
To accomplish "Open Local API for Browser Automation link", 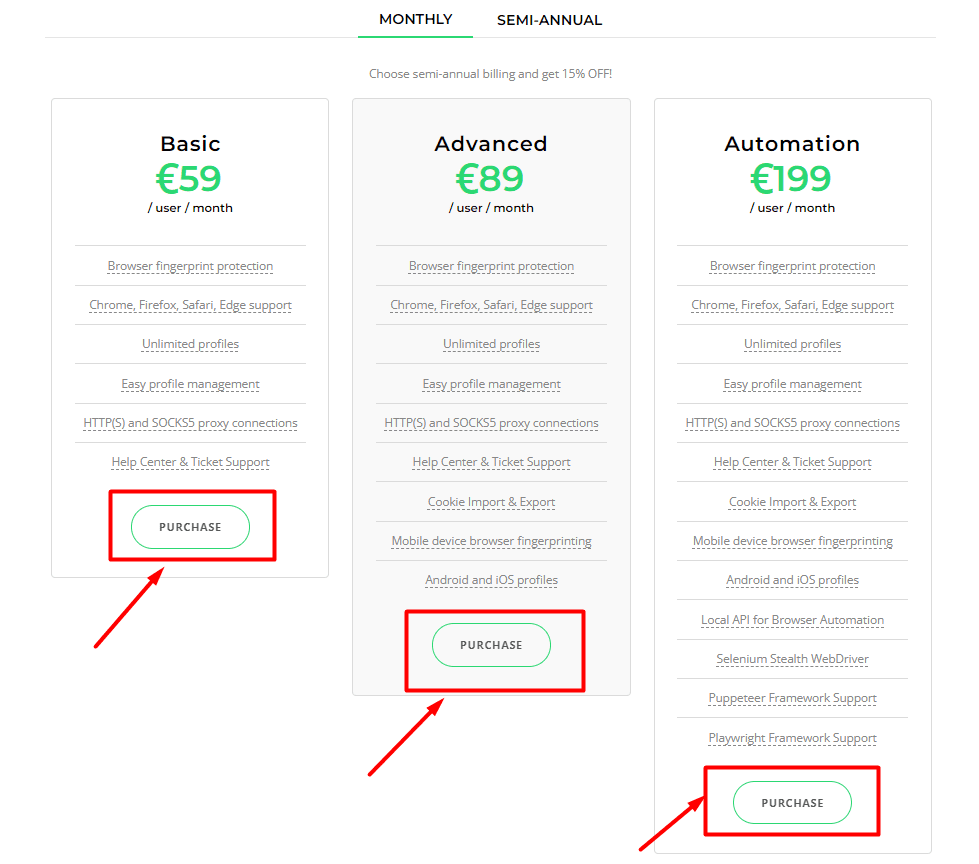I will tap(792, 619).
